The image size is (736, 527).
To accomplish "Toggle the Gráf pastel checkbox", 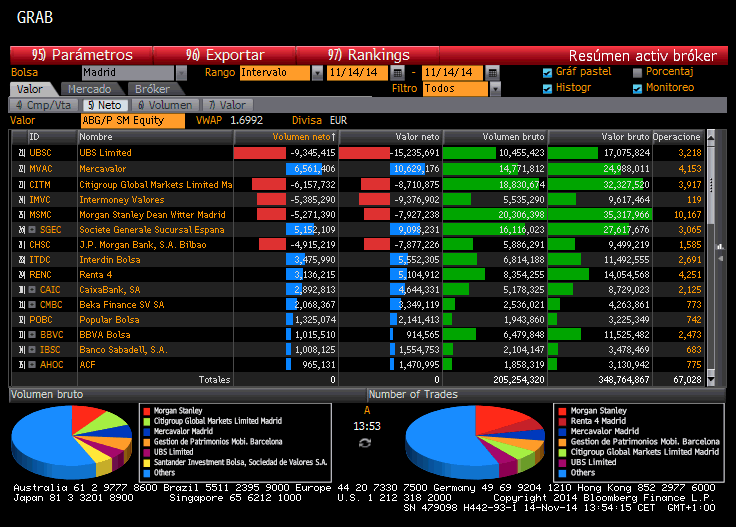I will click(x=547, y=73).
